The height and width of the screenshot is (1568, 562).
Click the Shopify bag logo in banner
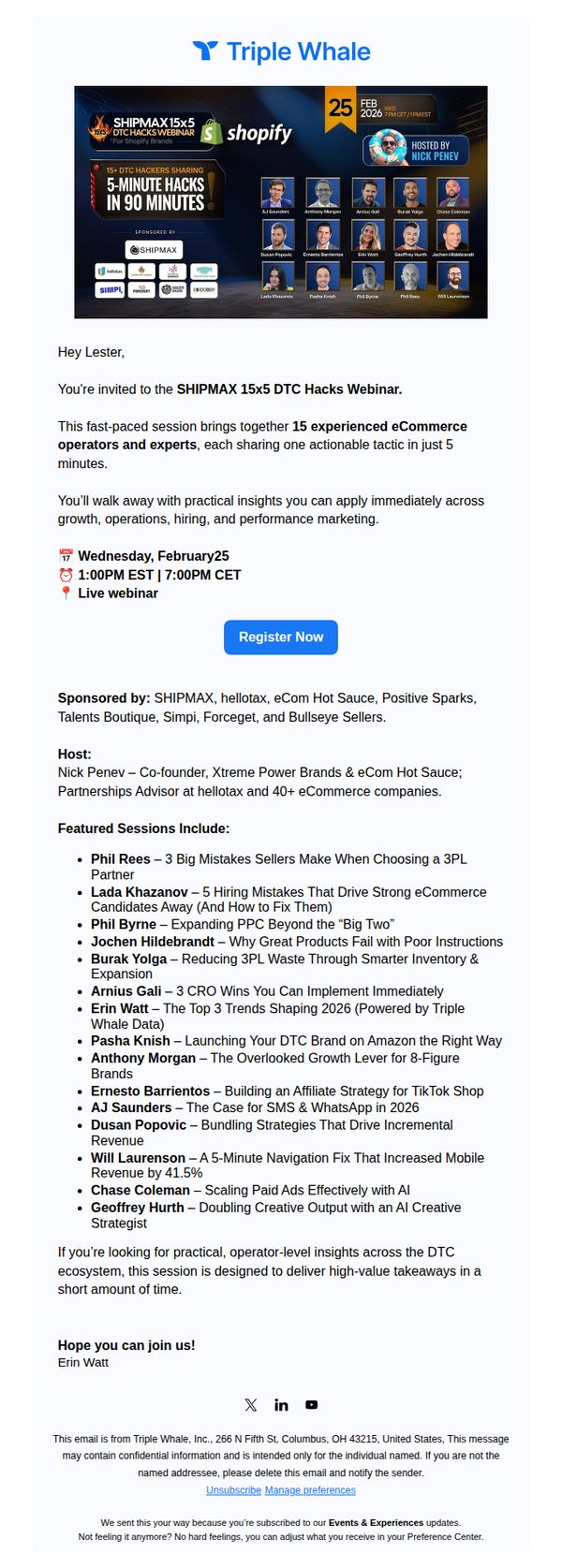coord(211,133)
